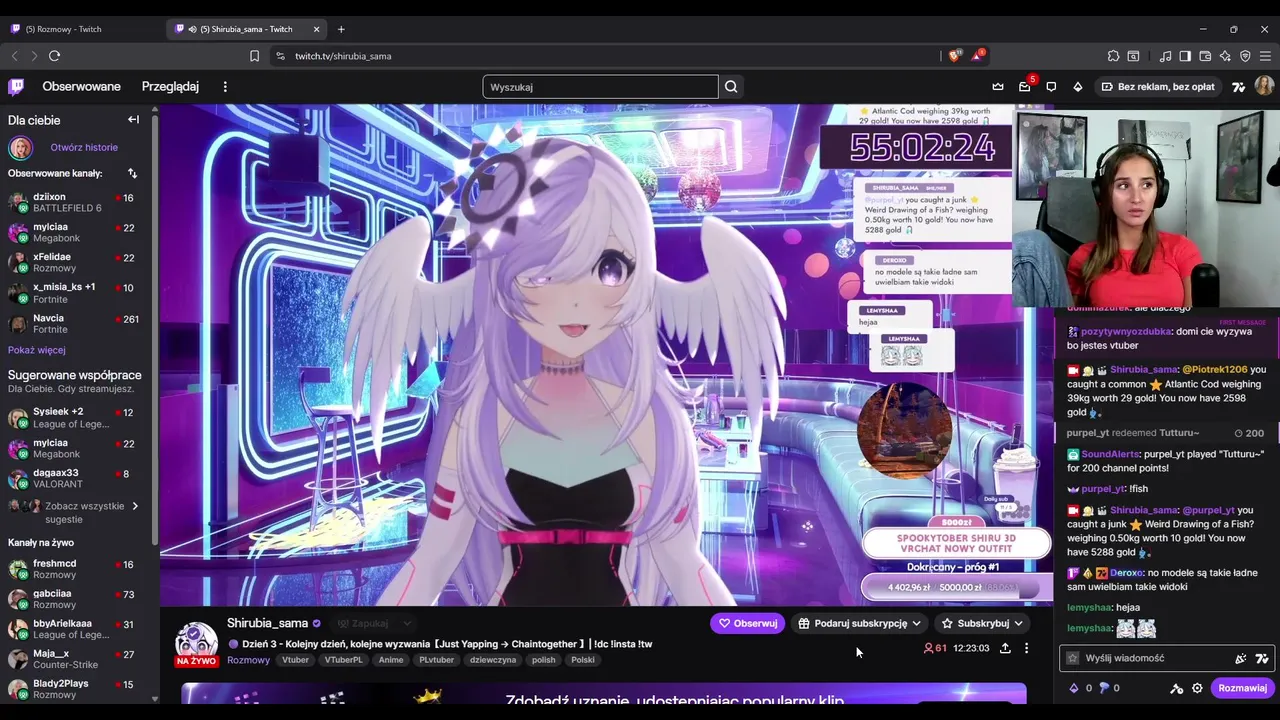Image resolution: width=1280 pixels, height=720 pixels.
Task: Open Navcia channel in sidebar
Action: pyautogui.click(x=75, y=323)
